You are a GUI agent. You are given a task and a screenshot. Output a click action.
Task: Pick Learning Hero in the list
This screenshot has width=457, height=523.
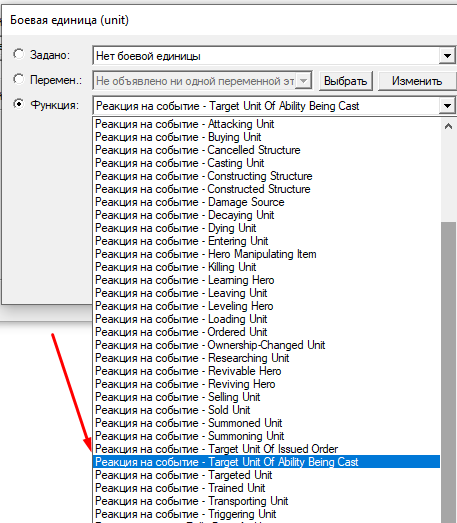tap(266, 280)
